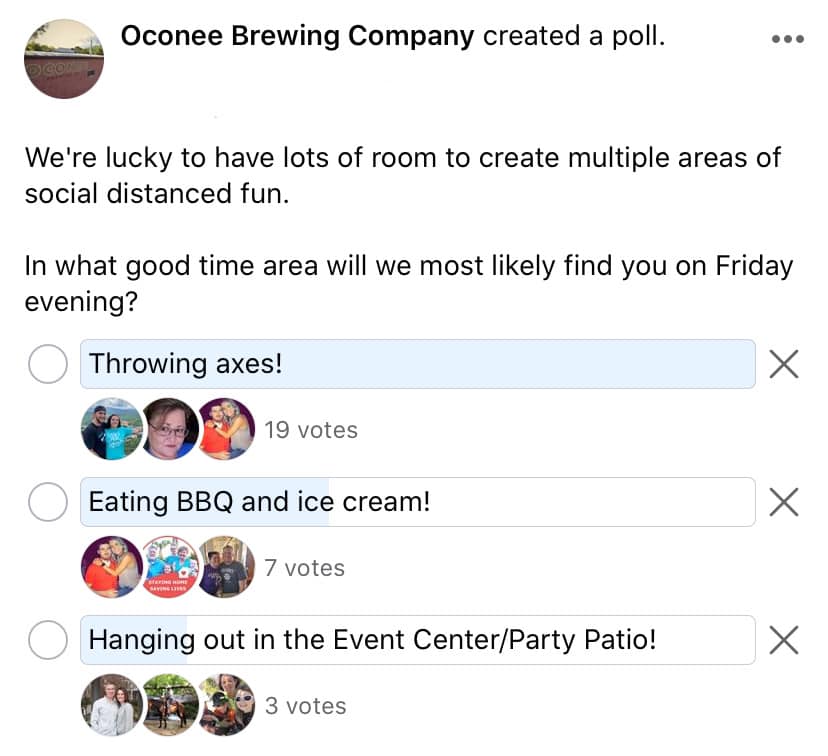This screenshot has width=828, height=756.
Task: View the 3 votes list
Action: (x=306, y=706)
